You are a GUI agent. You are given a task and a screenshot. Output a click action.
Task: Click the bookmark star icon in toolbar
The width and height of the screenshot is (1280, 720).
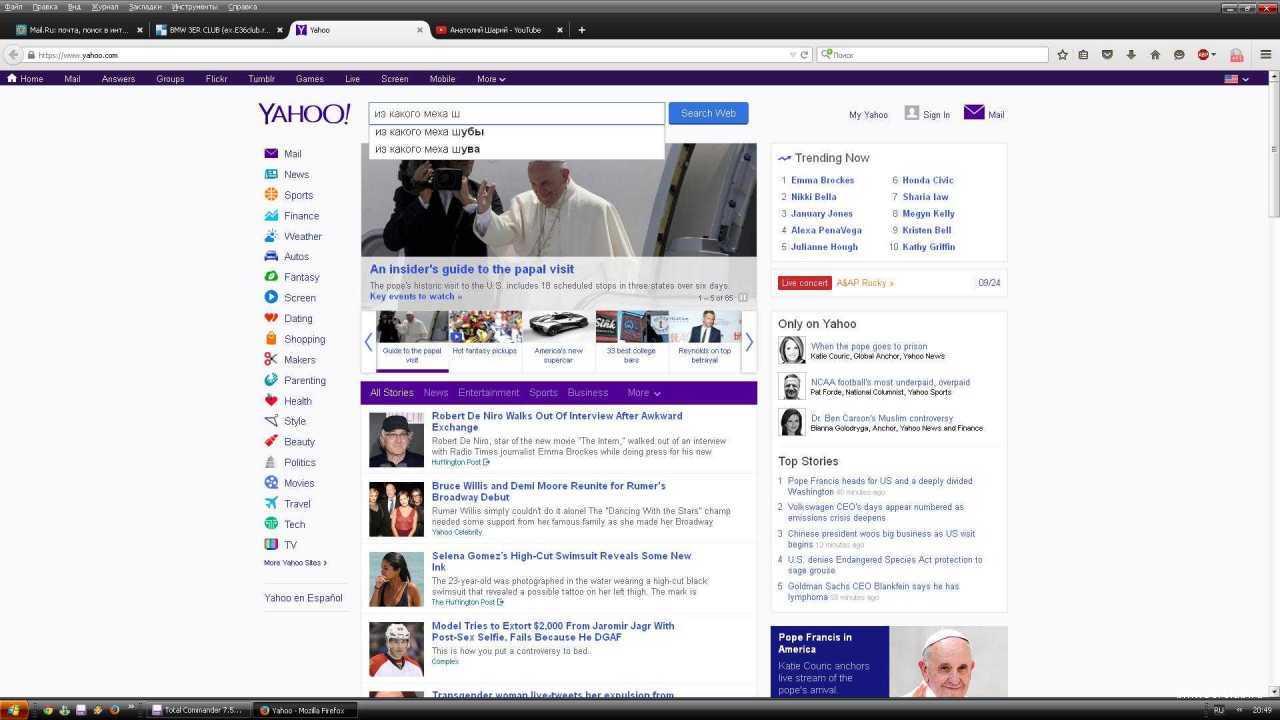[x=1062, y=55]
